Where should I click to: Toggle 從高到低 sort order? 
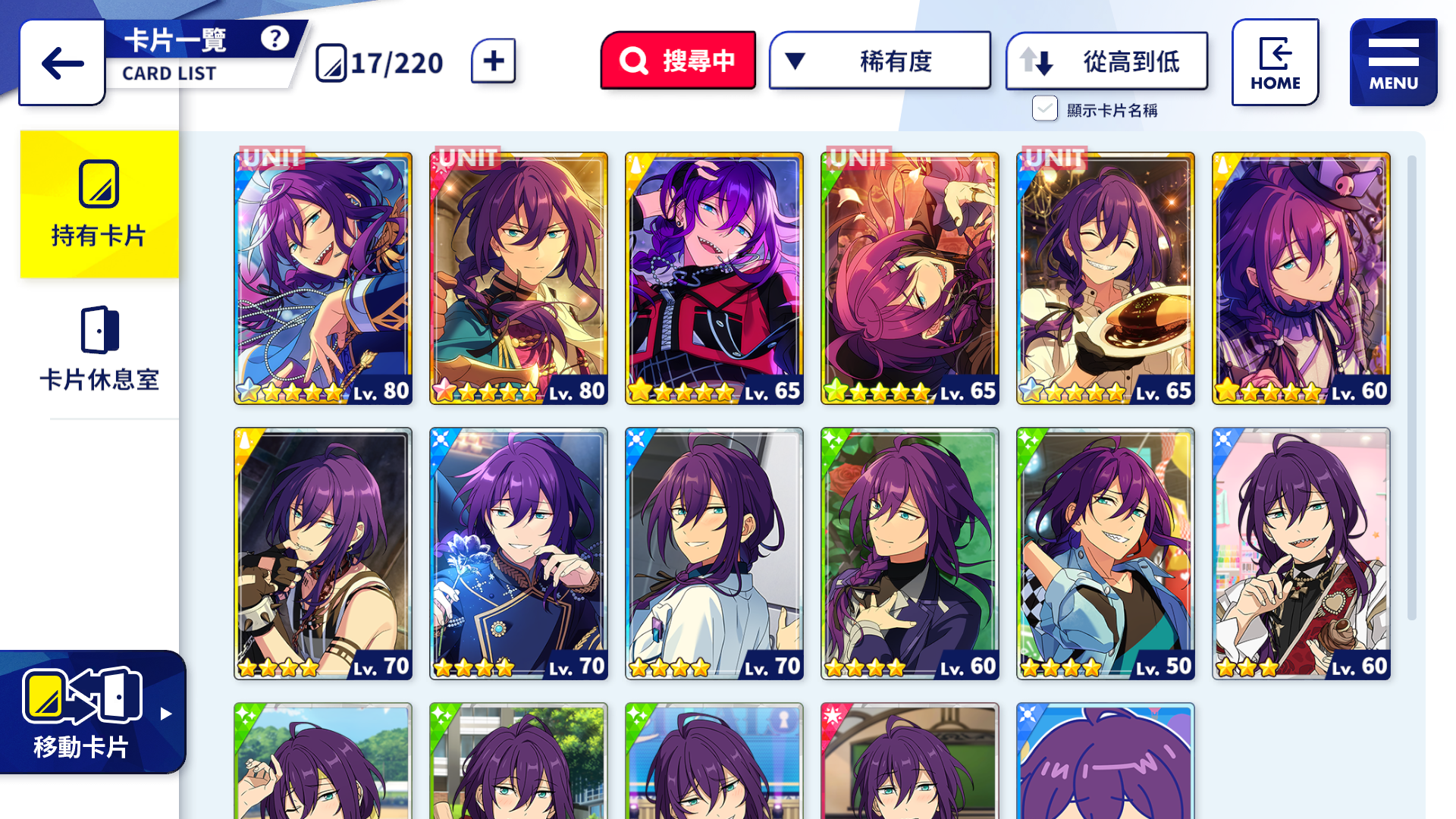pos(1106,61)
